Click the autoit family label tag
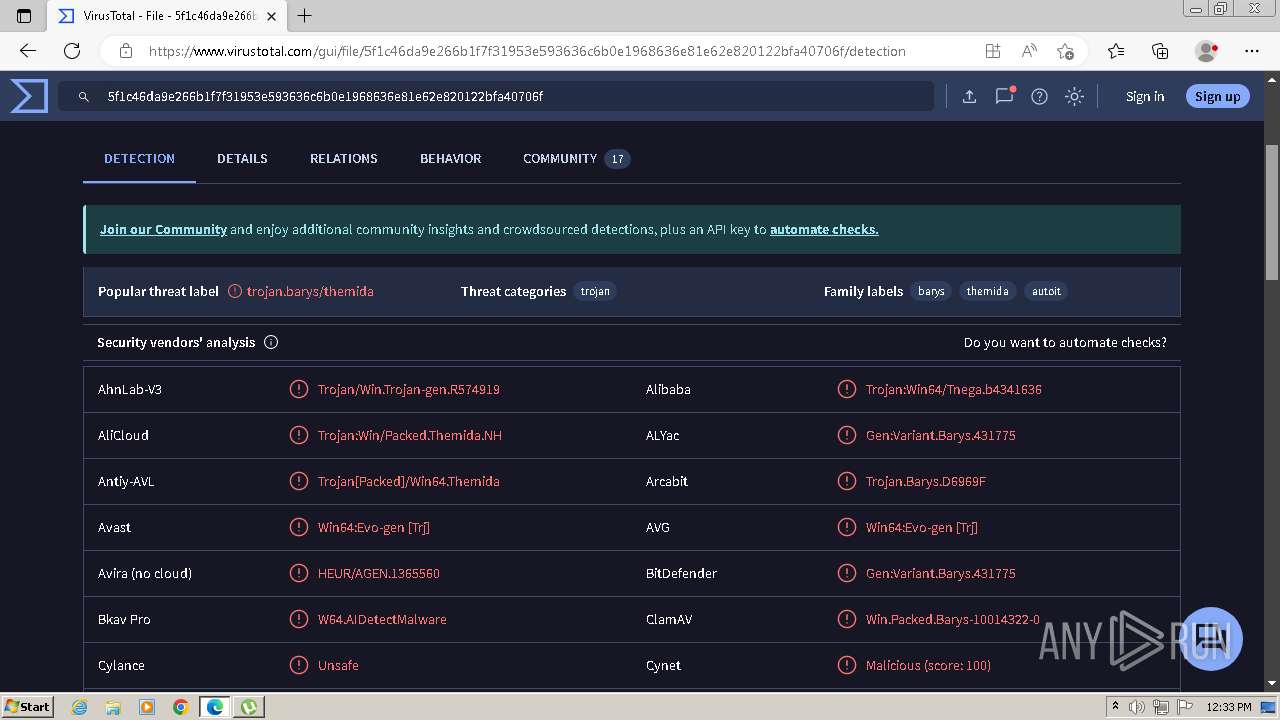Image resolution: width=1280 pixels, height=720 pixels. pos(1046,291)
